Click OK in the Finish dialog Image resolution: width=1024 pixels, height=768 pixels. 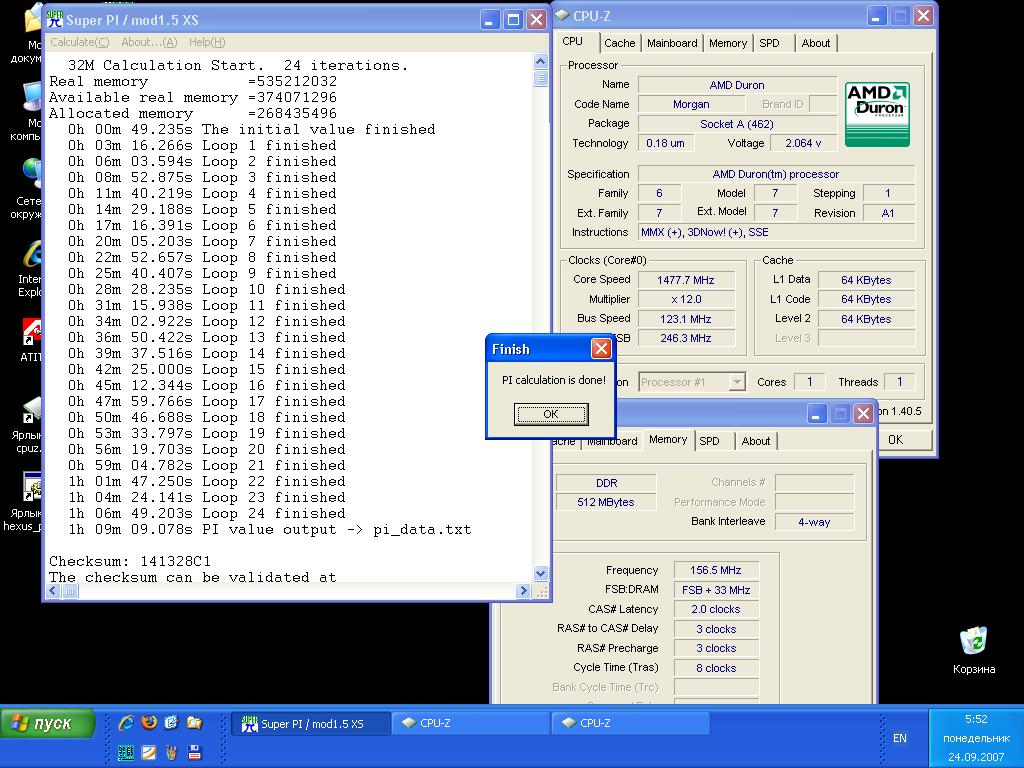551,414
